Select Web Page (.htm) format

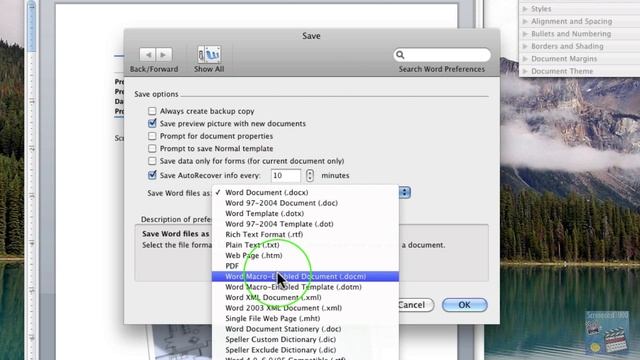click(x=305, y=256)
